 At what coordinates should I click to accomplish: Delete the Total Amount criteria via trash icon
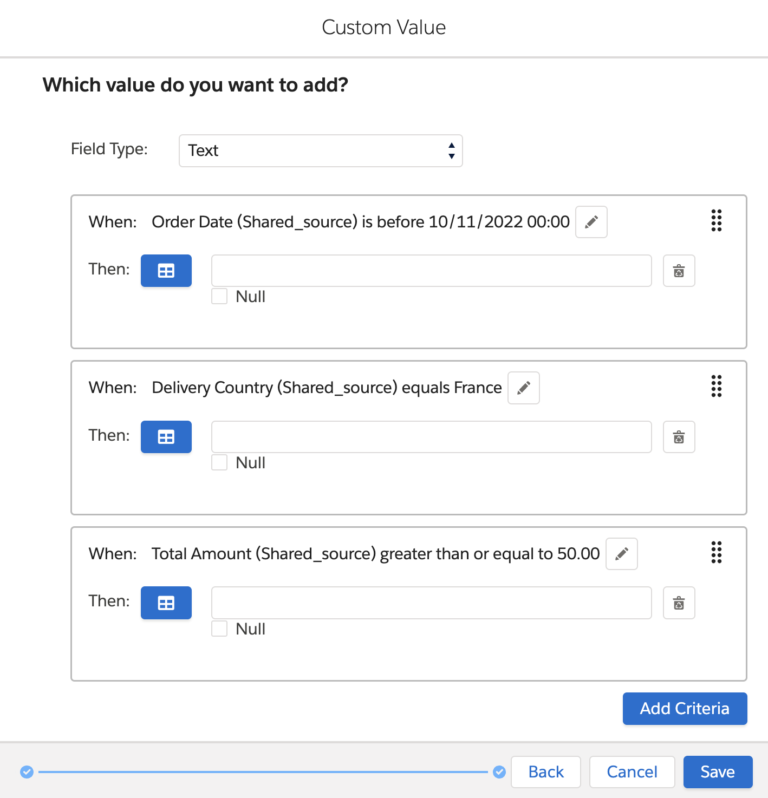tap(679, 603)
